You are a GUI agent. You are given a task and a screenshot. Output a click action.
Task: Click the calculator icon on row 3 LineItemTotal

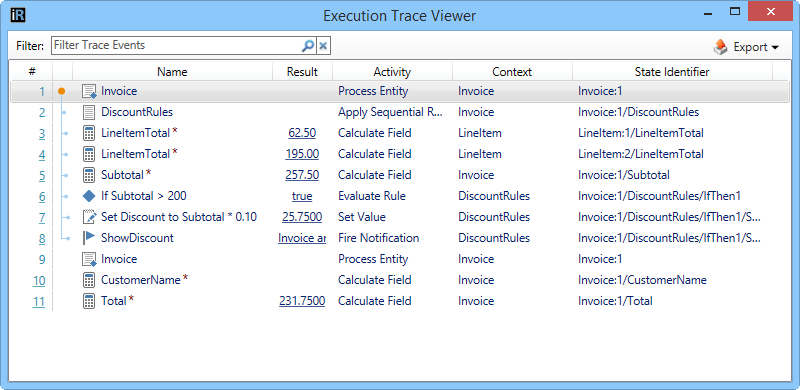coord(89,133)
